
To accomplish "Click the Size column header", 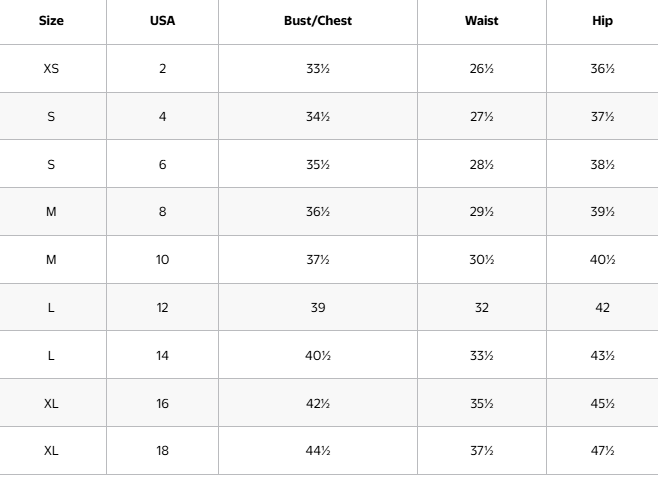I will (x=51, y=21).
